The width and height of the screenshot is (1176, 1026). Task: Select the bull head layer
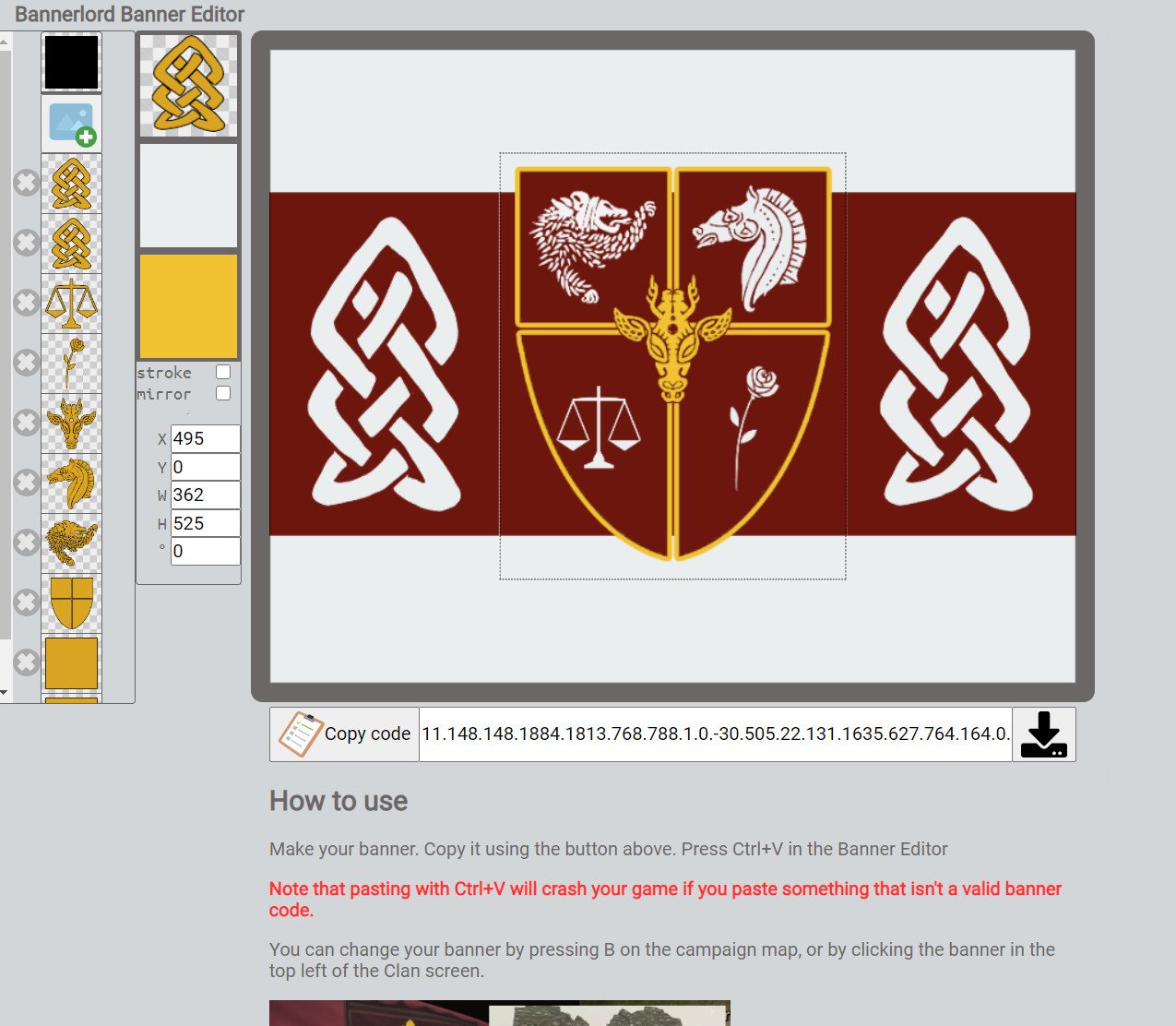pos(72,424)
